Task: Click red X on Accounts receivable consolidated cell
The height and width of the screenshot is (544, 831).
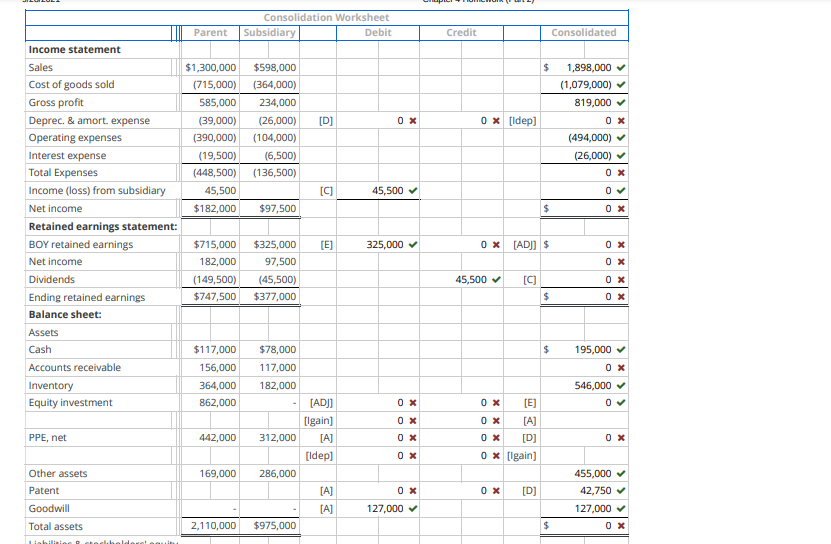Action: pyautogui.click(x=621, y=368)
